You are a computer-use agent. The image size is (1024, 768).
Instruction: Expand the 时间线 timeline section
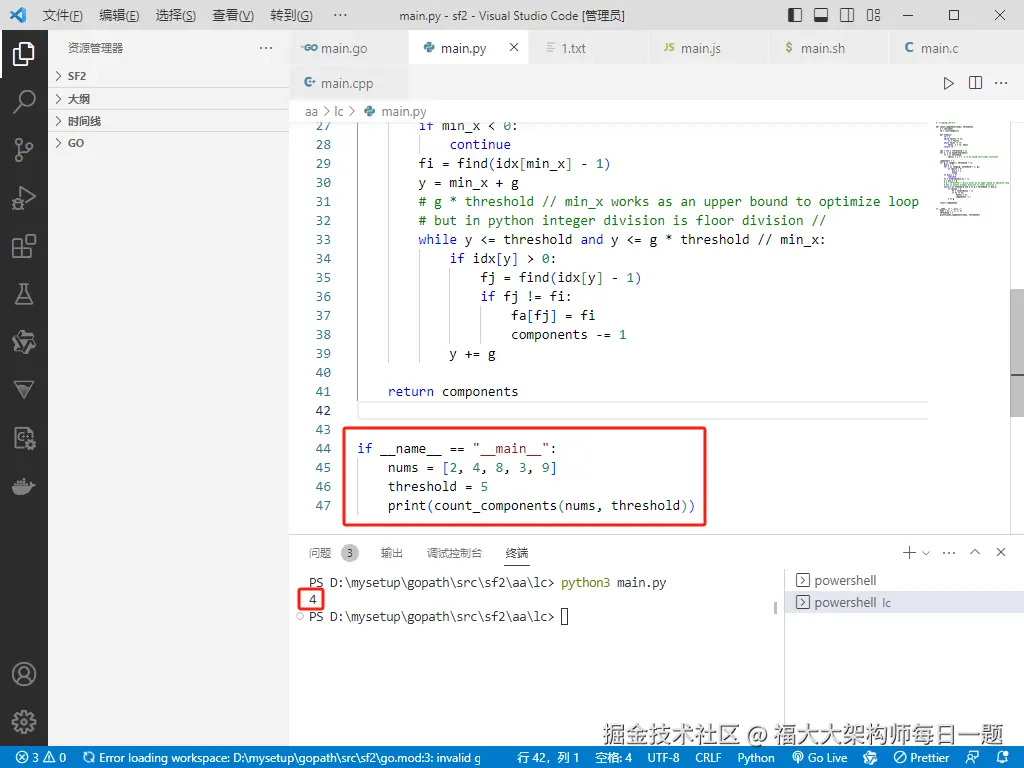point(168,121)
